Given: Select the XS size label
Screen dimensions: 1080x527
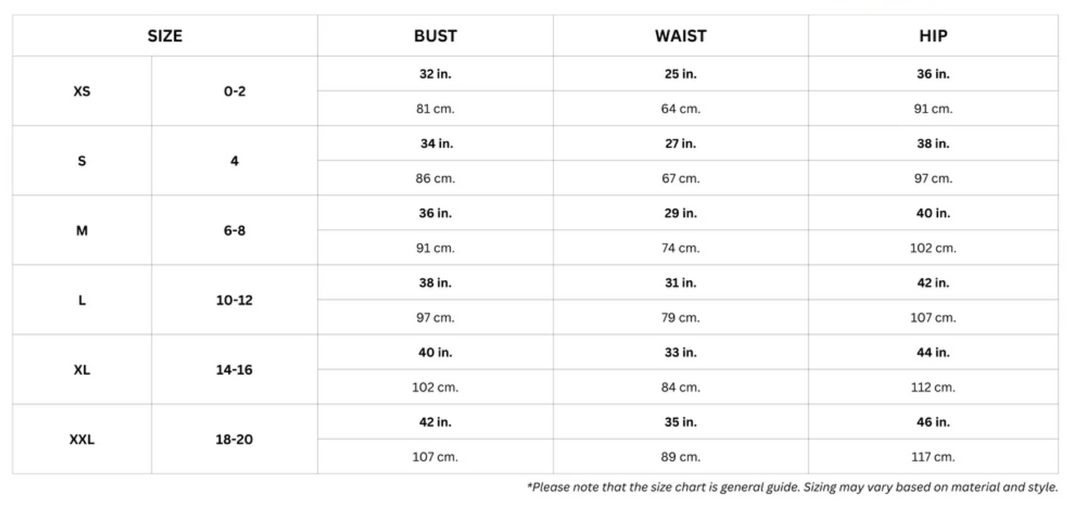Looking at the screenshot, I should click(x=82, y=91).
